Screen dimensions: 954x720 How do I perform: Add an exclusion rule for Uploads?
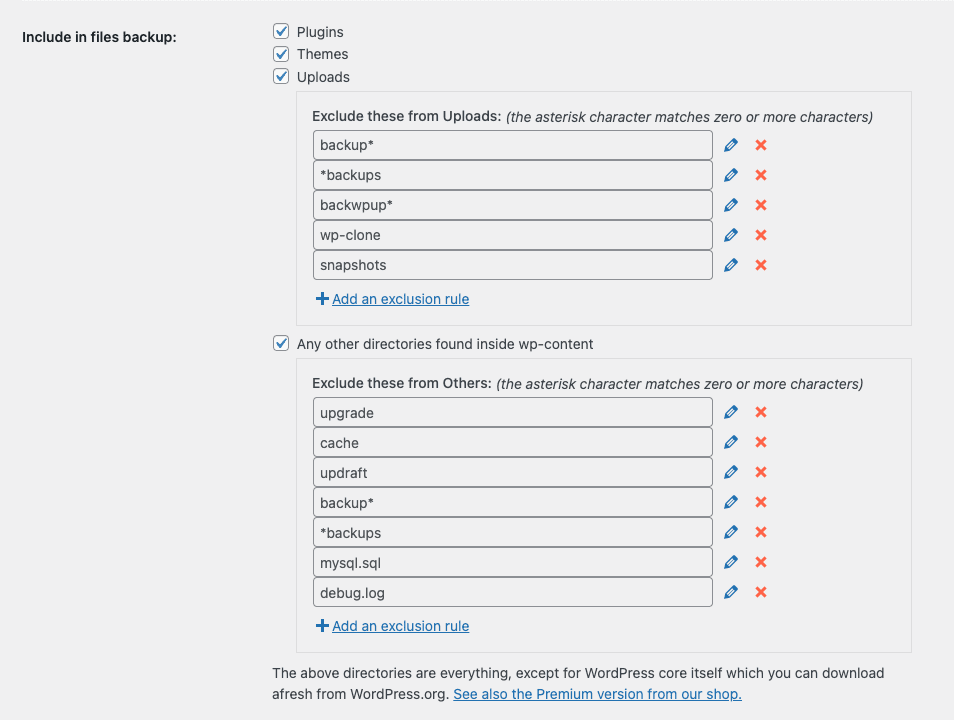point(400,299)
